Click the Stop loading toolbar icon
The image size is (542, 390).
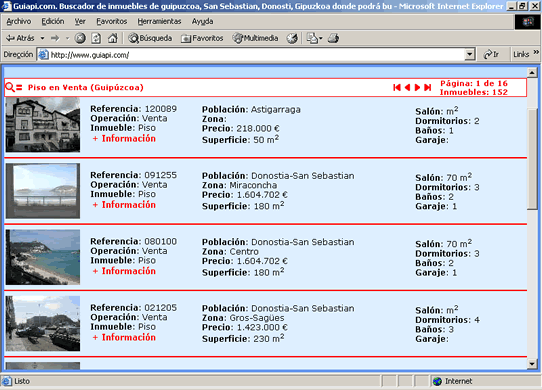pos(80,38)
